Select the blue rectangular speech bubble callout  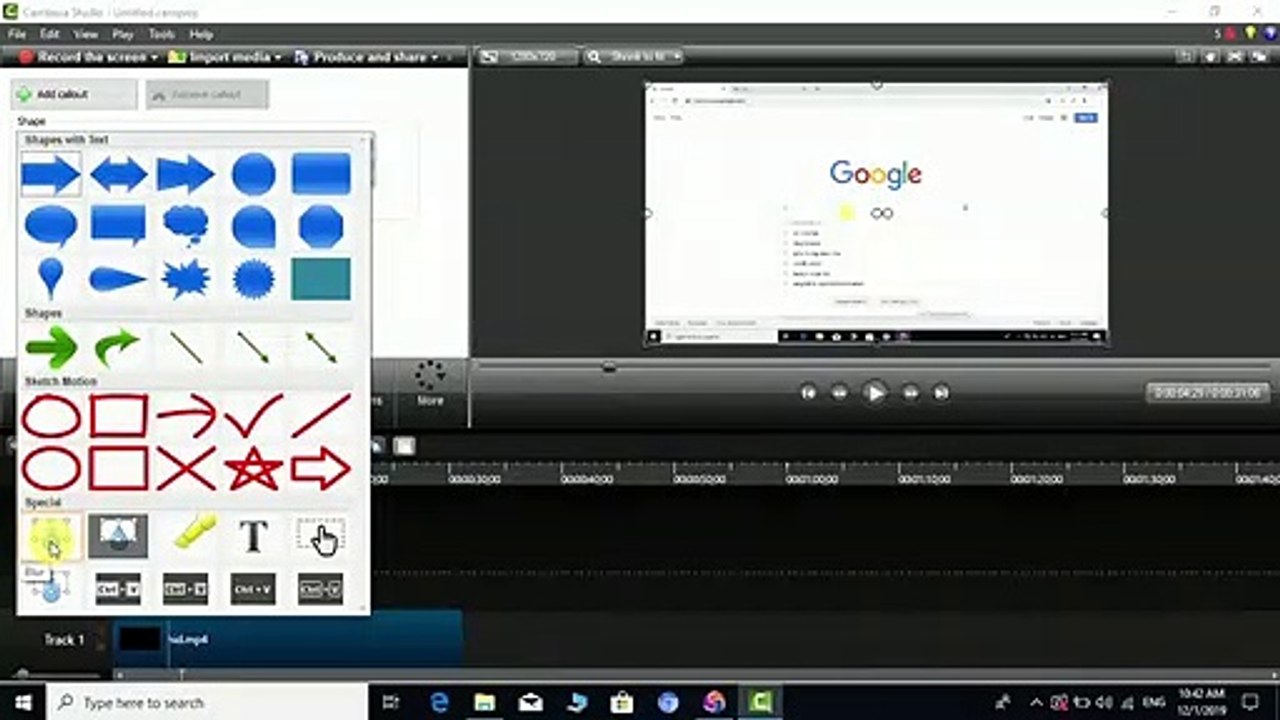coord(118,226)
